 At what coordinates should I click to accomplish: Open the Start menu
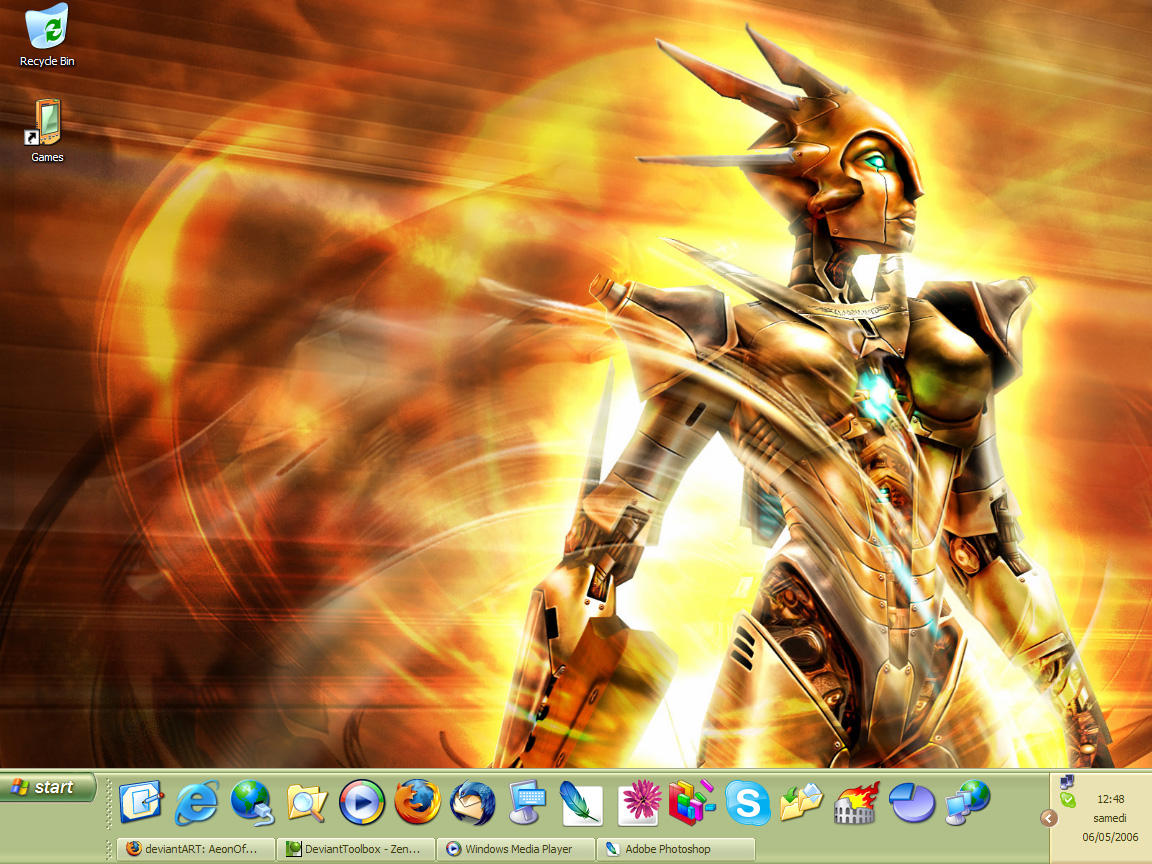click(x=47, y=787)
